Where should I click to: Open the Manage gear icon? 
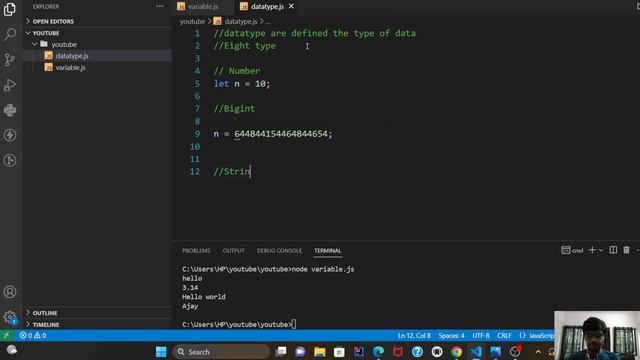point(10,317)
